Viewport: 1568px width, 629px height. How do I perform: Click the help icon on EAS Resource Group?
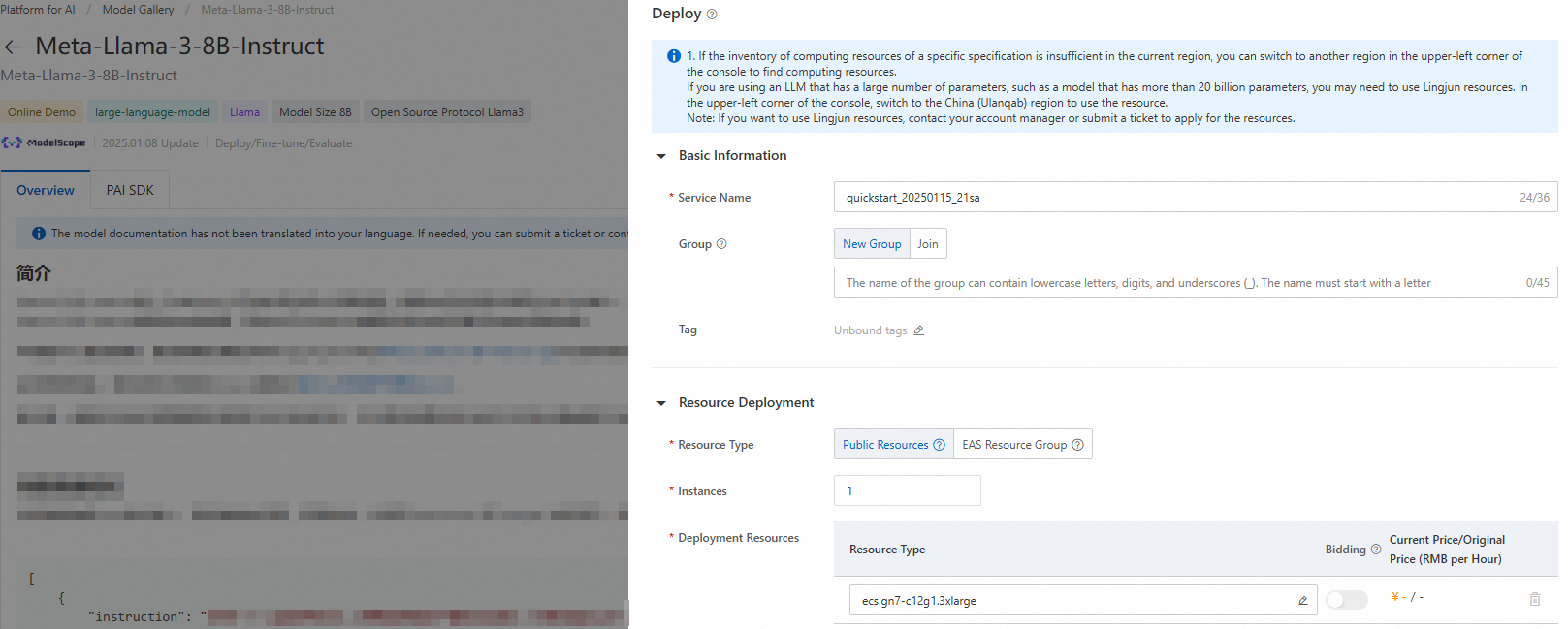(1077, 445)
